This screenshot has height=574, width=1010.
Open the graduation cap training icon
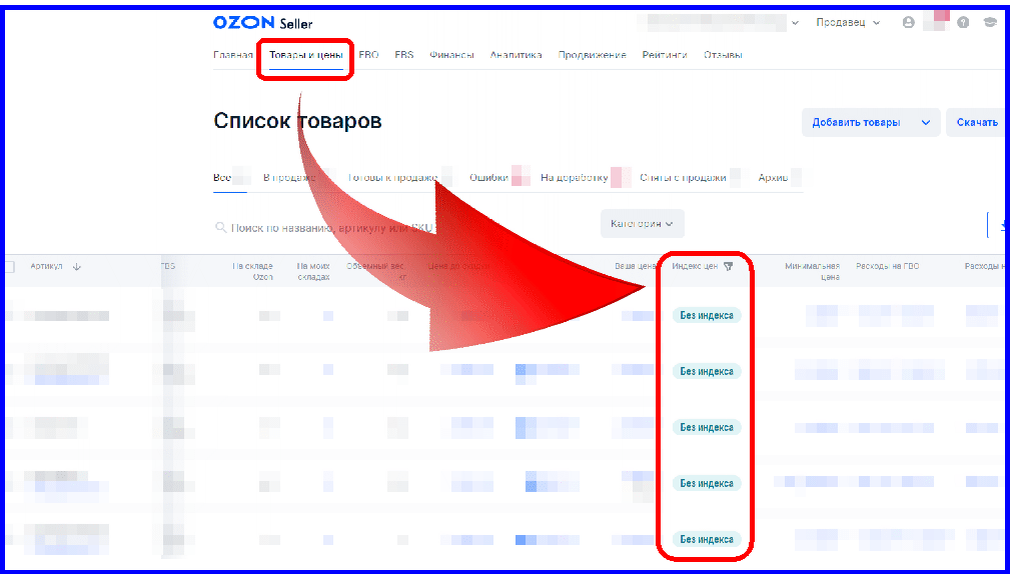click(989, 23)
